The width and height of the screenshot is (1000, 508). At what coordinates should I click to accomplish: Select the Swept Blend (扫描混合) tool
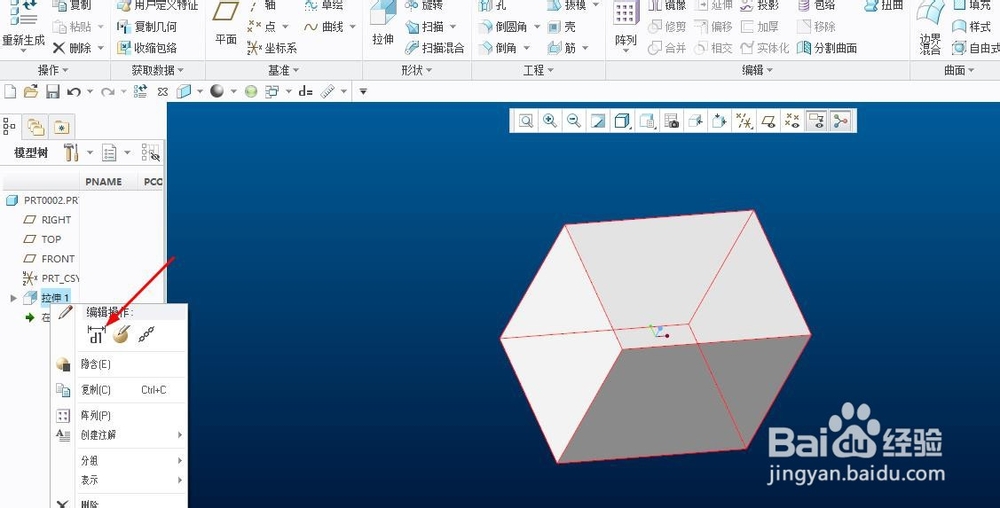(x=435, y=48)
